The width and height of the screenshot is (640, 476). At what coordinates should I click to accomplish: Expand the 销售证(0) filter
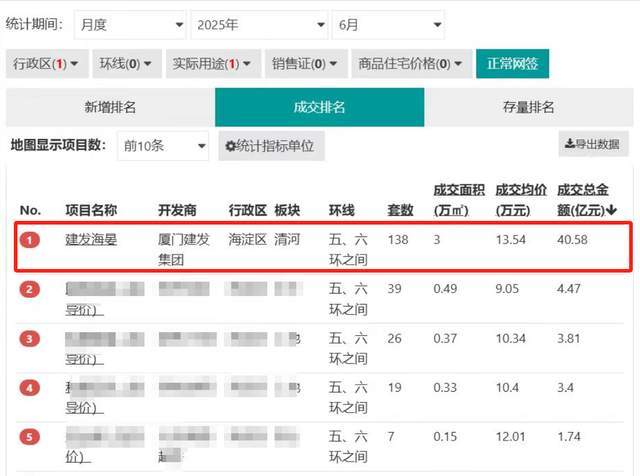[x=306, y=64]
